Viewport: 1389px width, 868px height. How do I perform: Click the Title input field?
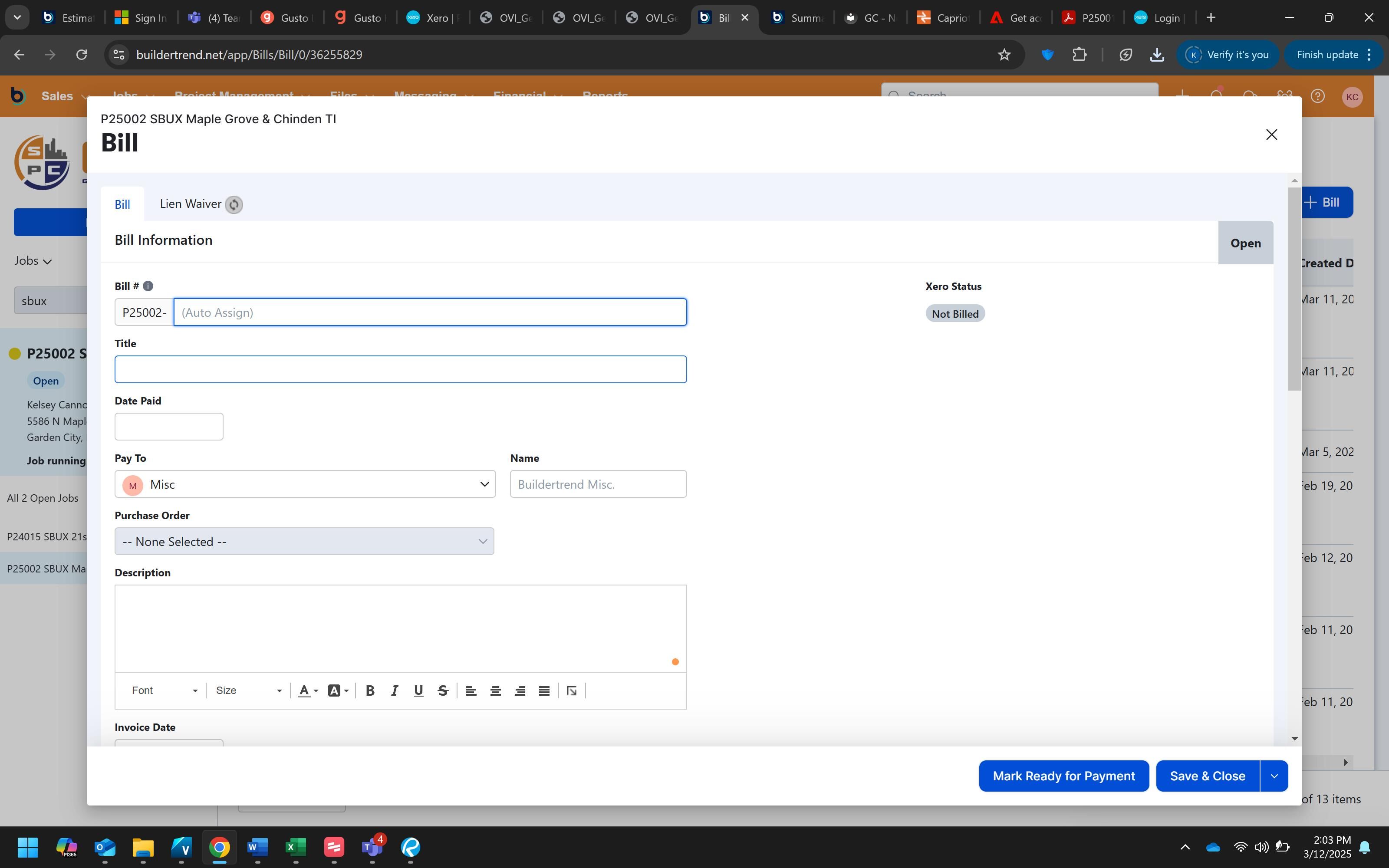click(400, 369)
